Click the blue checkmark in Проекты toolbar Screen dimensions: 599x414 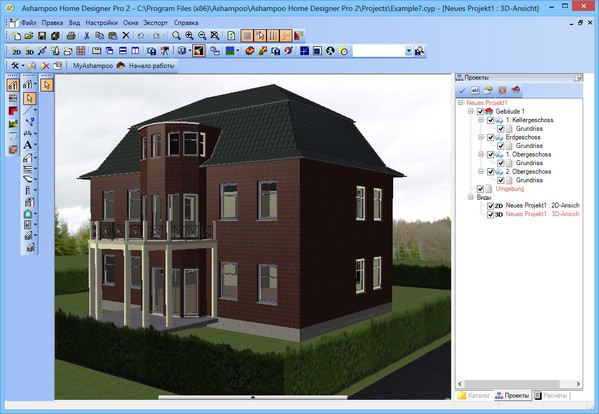point(462,91)
